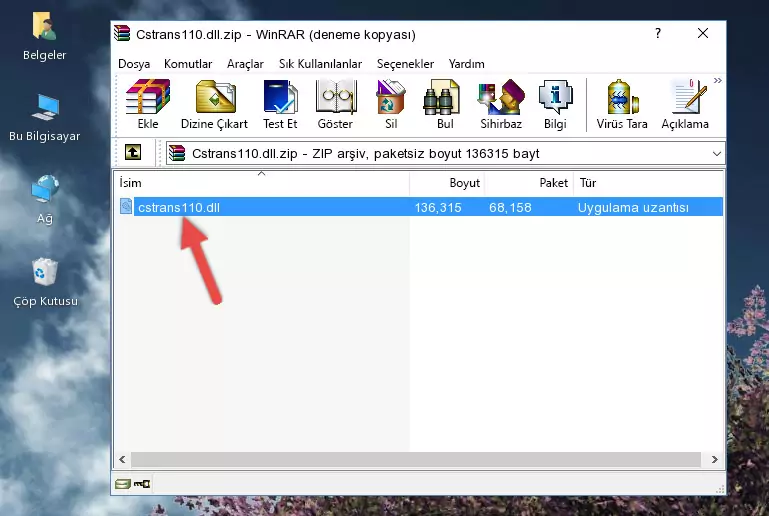Go up one folder level
769x516 pixels.
coord(133,153)
